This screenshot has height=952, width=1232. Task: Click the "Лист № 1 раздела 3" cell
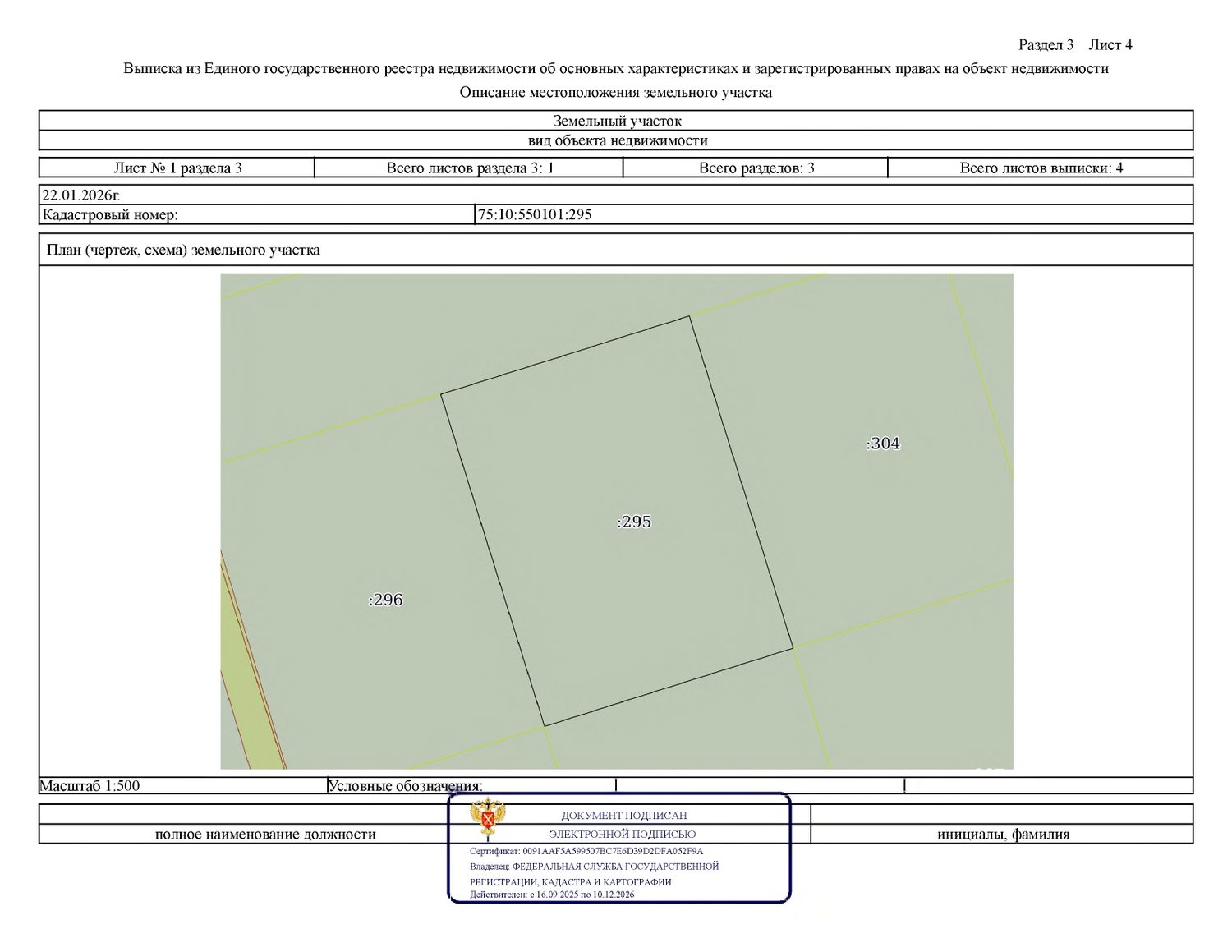(177, 168)
